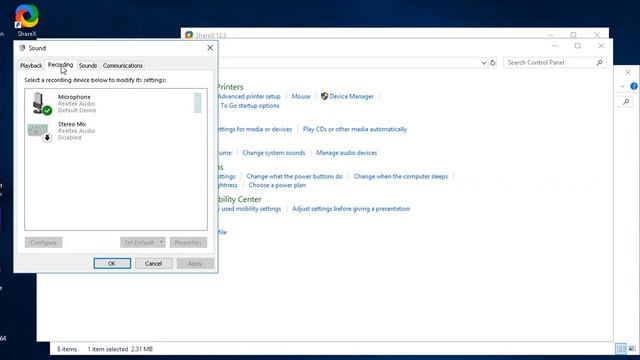
Task: Switch to the Sounds tab
Action: click(88, 65)
